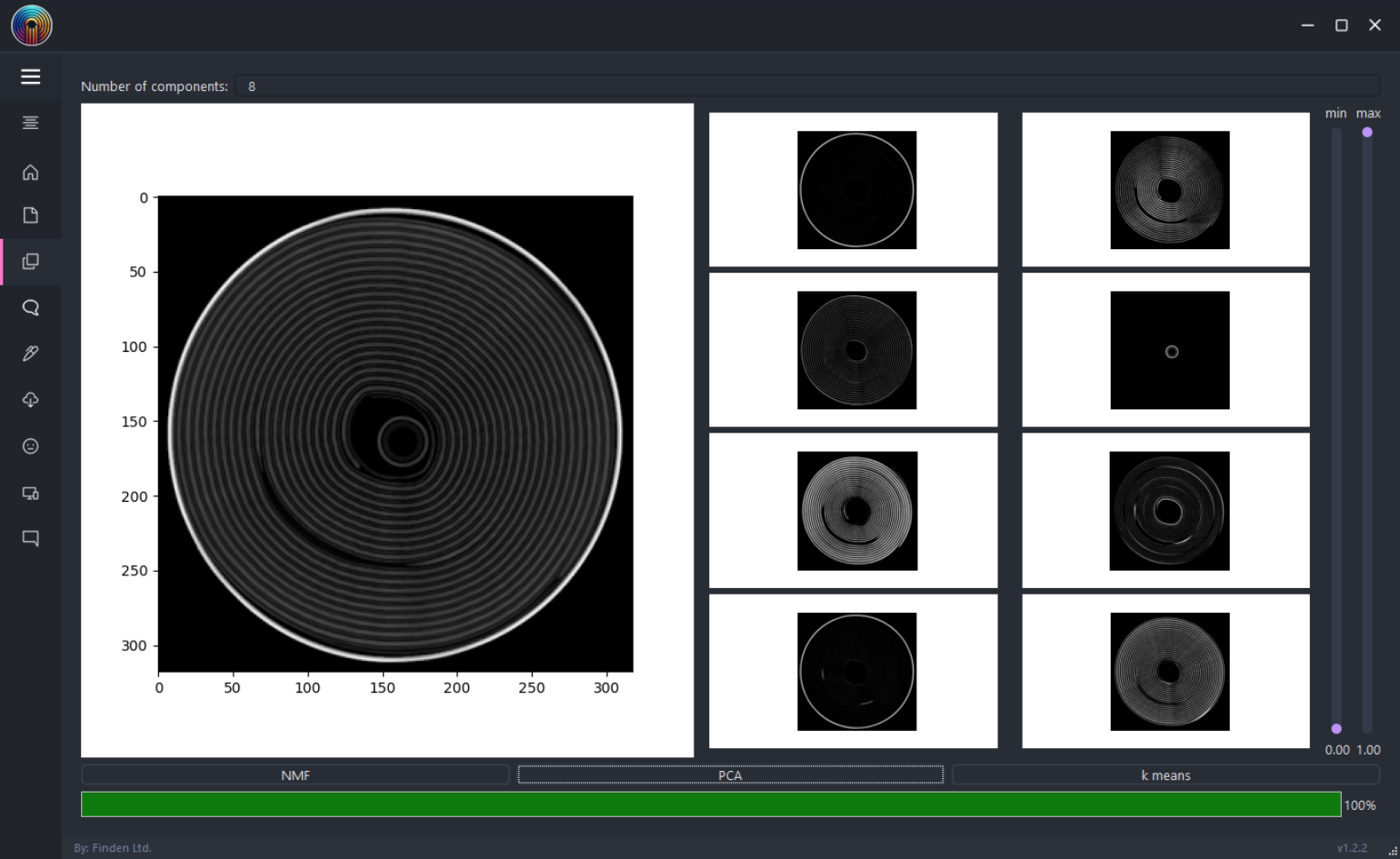Click the 'Number of components:' label
Viewport: 1400px width, 859px height.
[155, 86]
